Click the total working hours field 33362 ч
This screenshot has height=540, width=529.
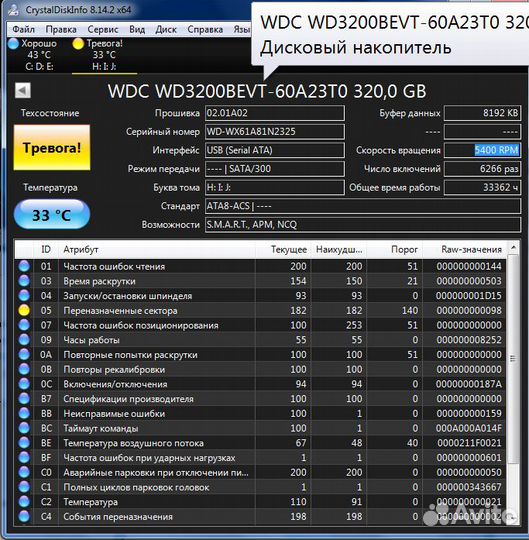(x=482, y=187)
